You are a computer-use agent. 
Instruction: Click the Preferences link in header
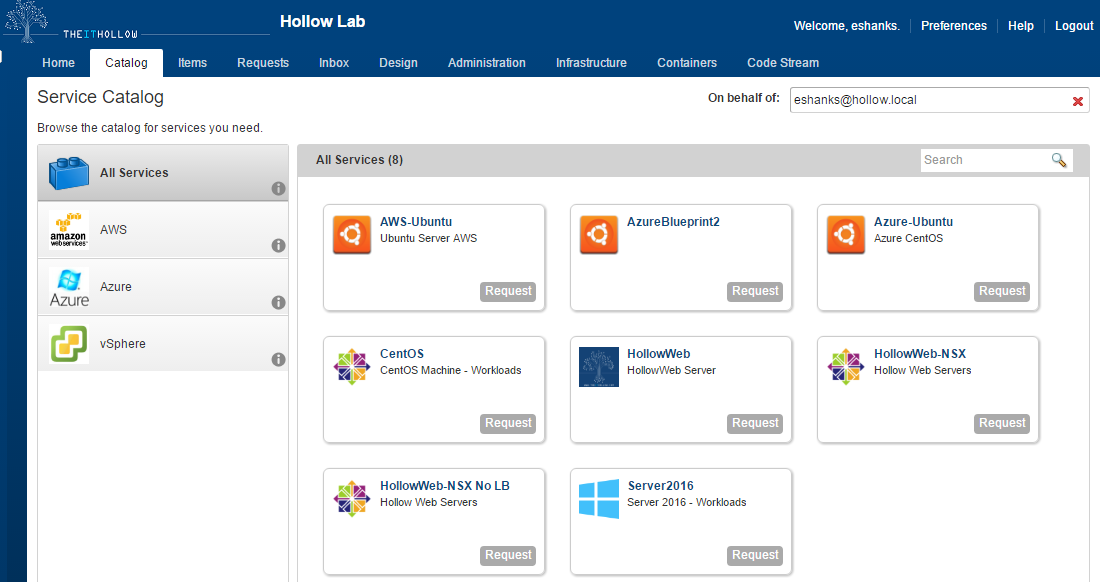[953, 26]
